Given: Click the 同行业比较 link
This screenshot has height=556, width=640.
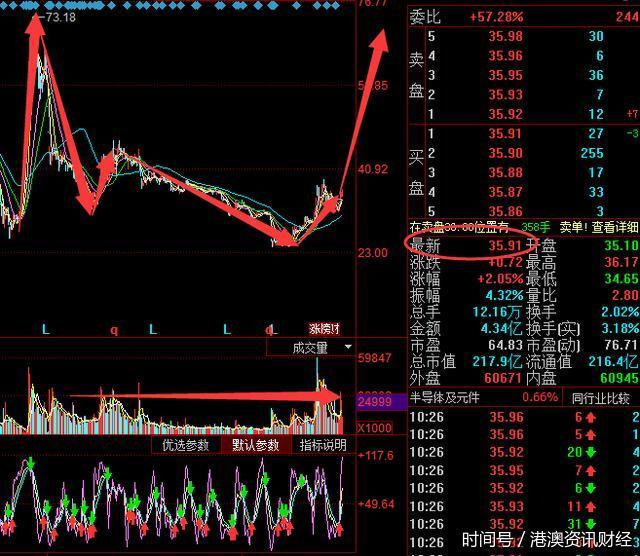Looking at the screenshot, I should [x=600, y=398].
